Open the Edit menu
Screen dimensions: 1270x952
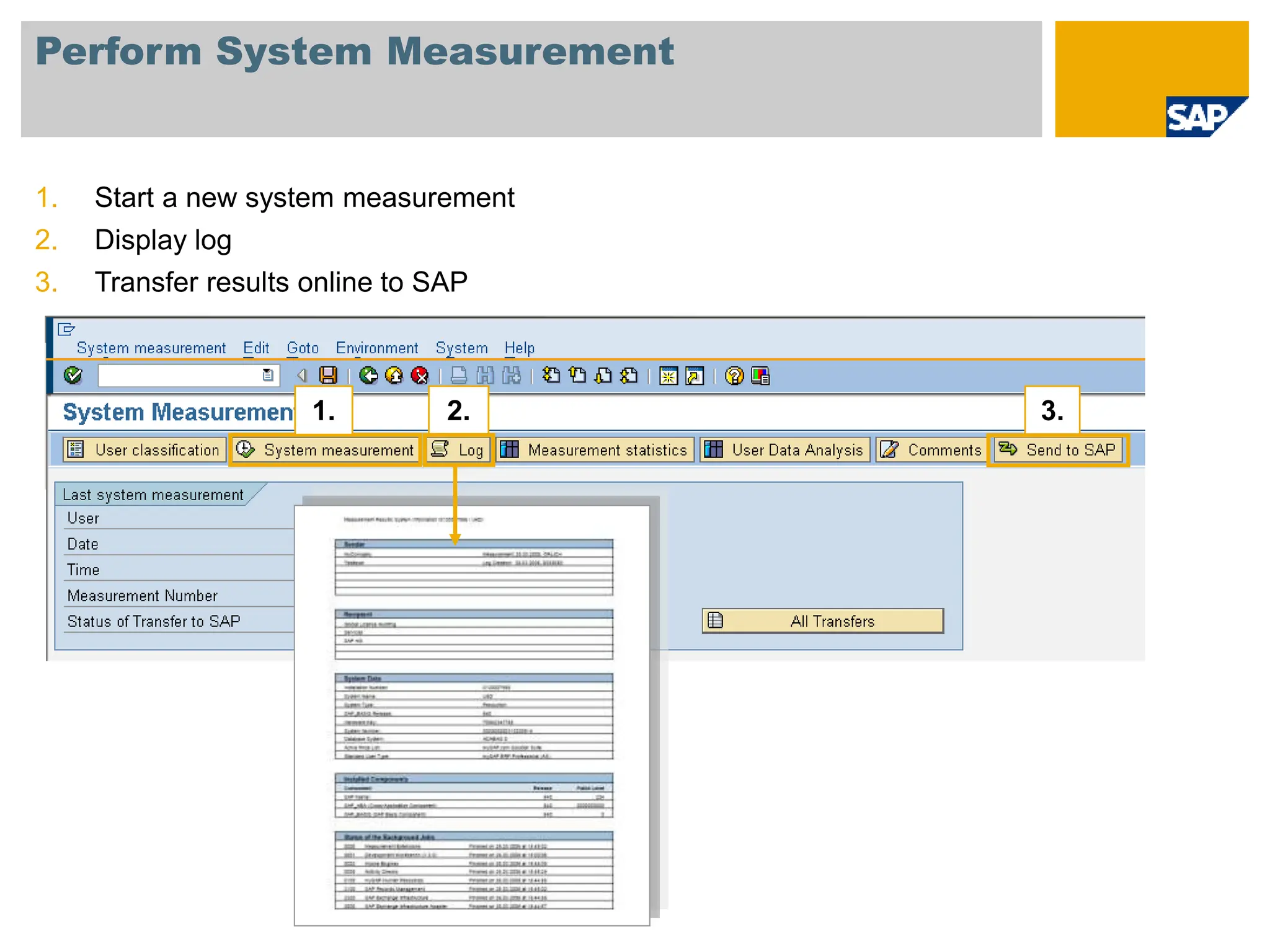tap(256, 348)
